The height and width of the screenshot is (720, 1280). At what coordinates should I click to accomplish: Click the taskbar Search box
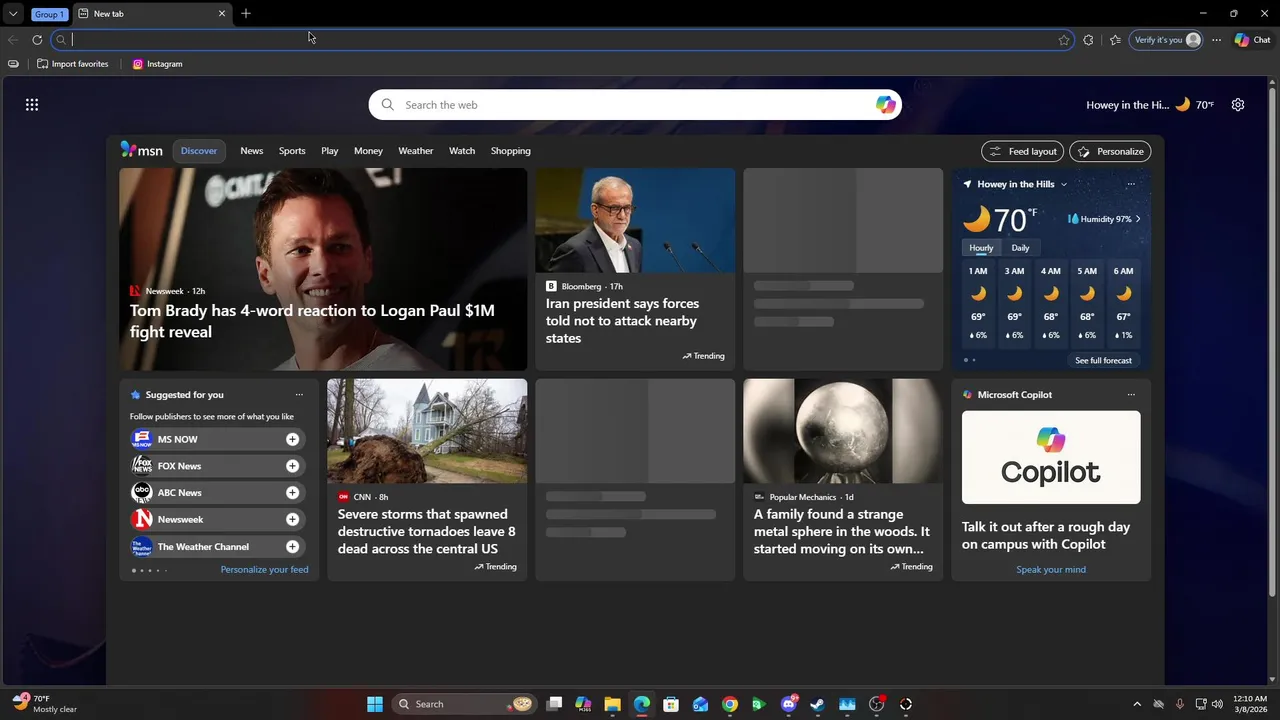click(x=465, y=704)
